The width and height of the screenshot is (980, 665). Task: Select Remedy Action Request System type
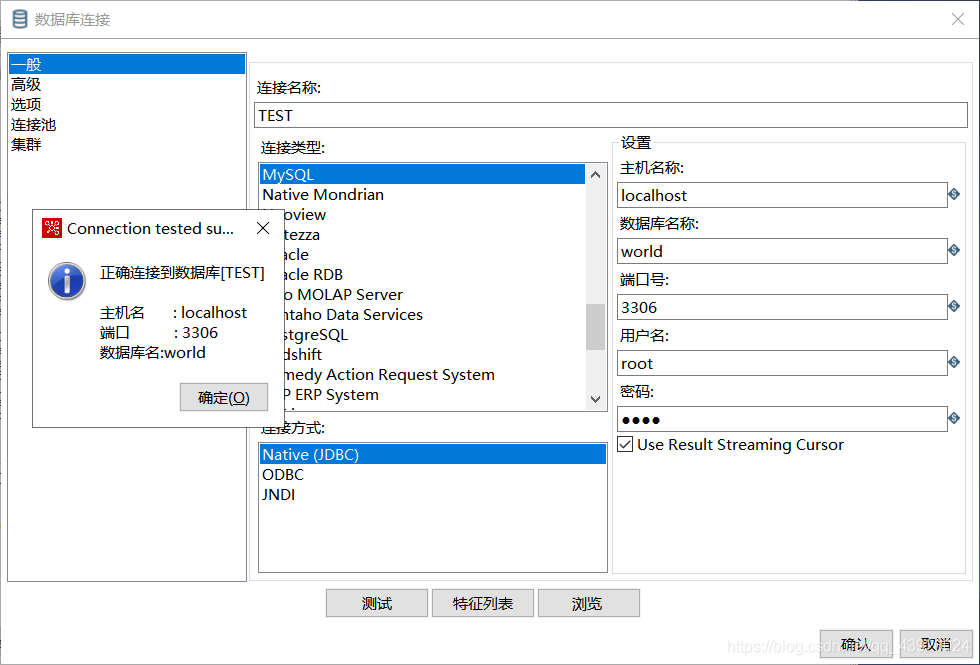pos(434,374)
